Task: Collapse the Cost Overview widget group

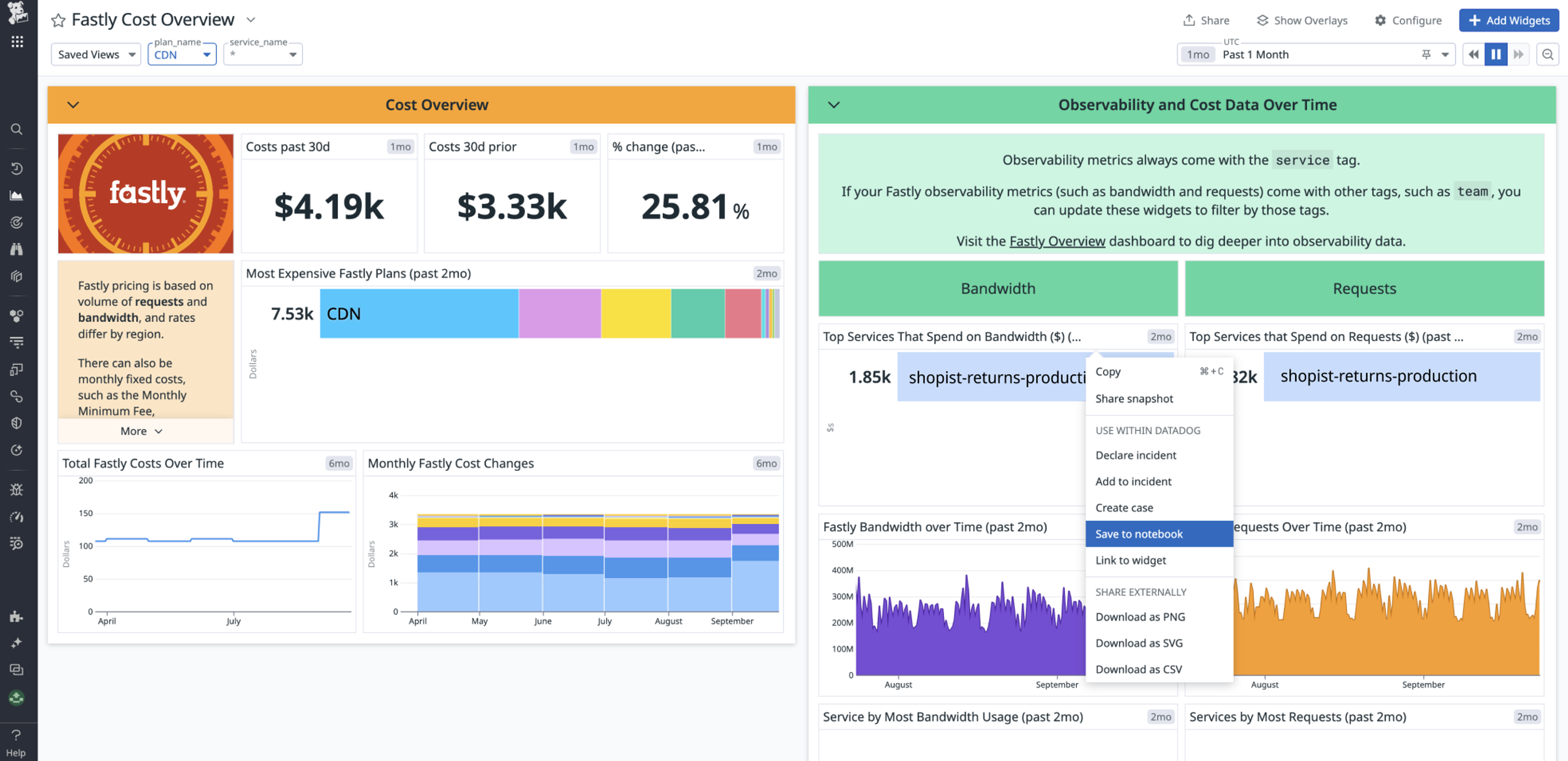Action: [x=73, y=105]
